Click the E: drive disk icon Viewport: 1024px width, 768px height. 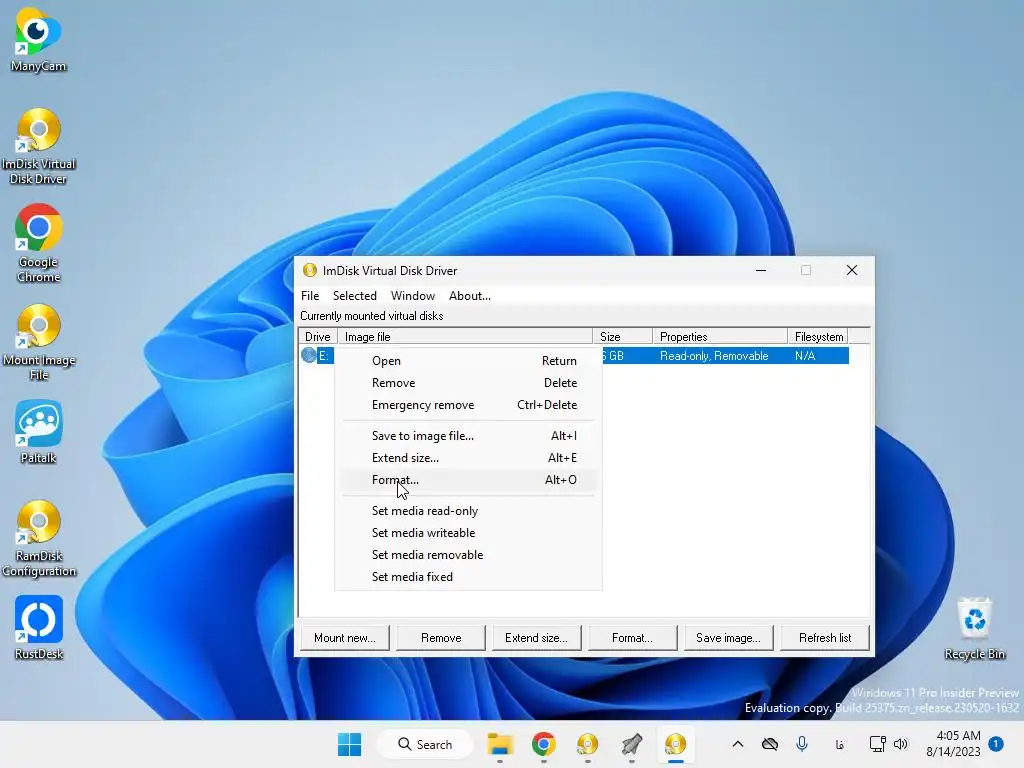pos(309,355)
